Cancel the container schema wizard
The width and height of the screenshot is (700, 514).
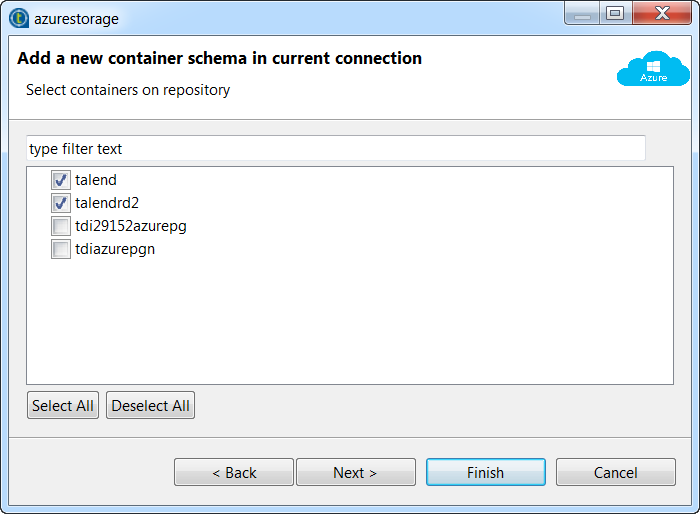[x=615, y=473]
